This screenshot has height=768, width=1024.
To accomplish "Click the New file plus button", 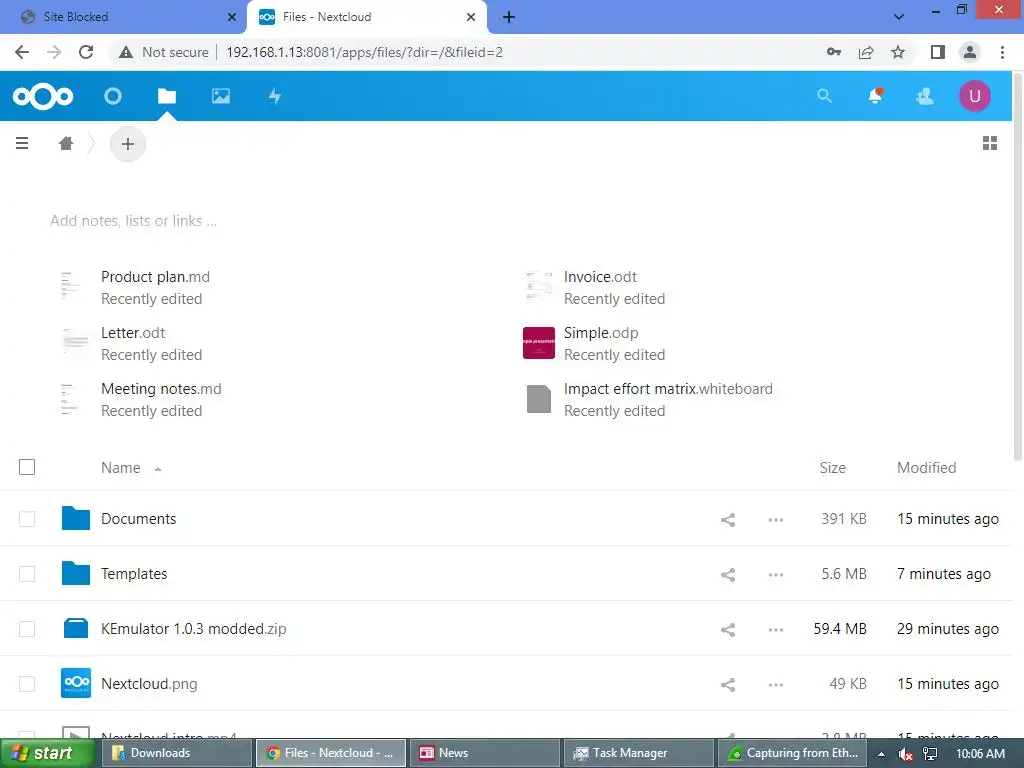I will 128,144.
